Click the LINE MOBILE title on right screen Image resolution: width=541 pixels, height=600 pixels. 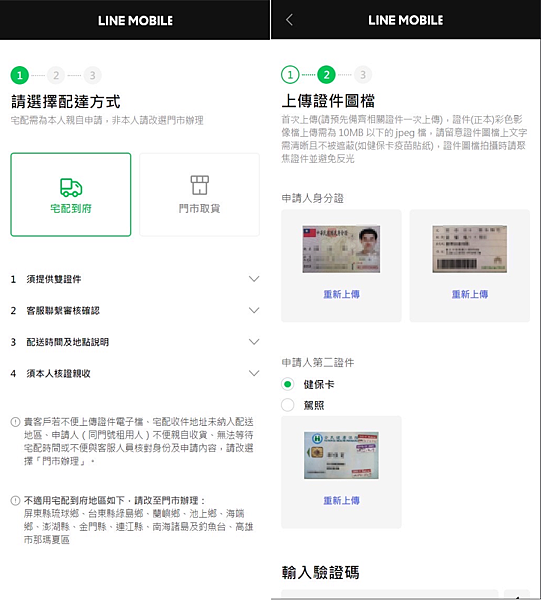coord(406,20)
